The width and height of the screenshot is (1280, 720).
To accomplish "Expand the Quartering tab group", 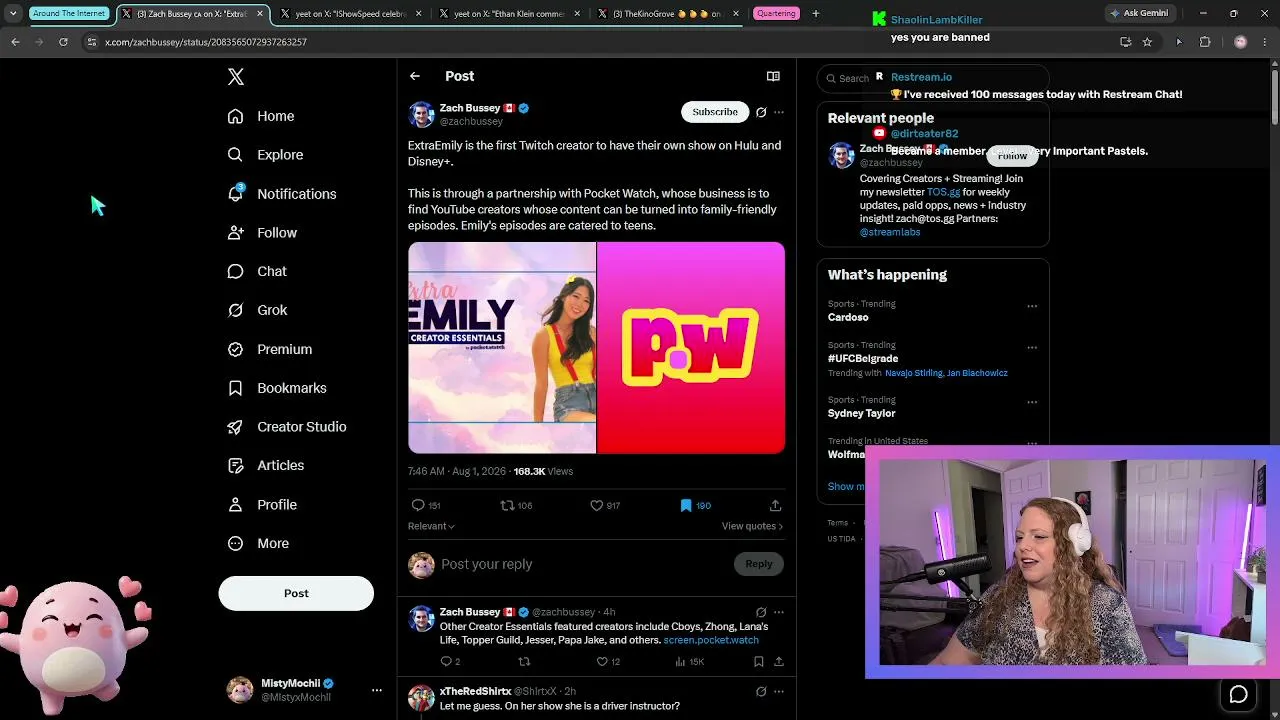I will click(776, 14).
